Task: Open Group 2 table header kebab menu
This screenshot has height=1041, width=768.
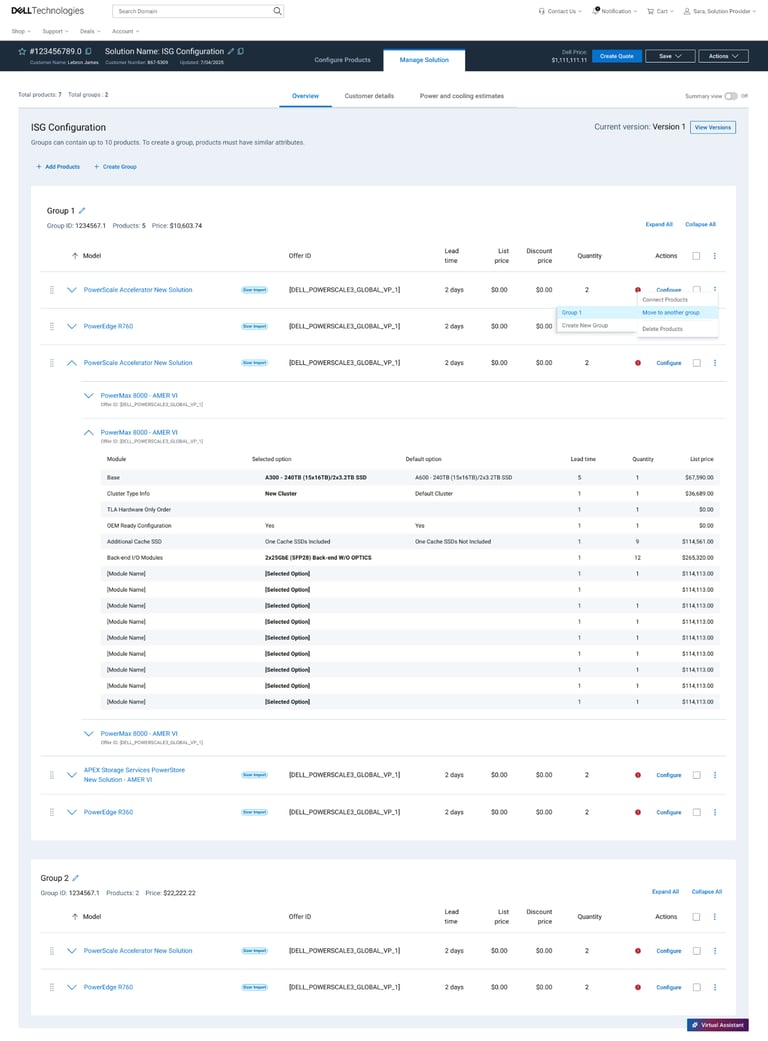Action: pyautogui.click(x=715, y=917)
